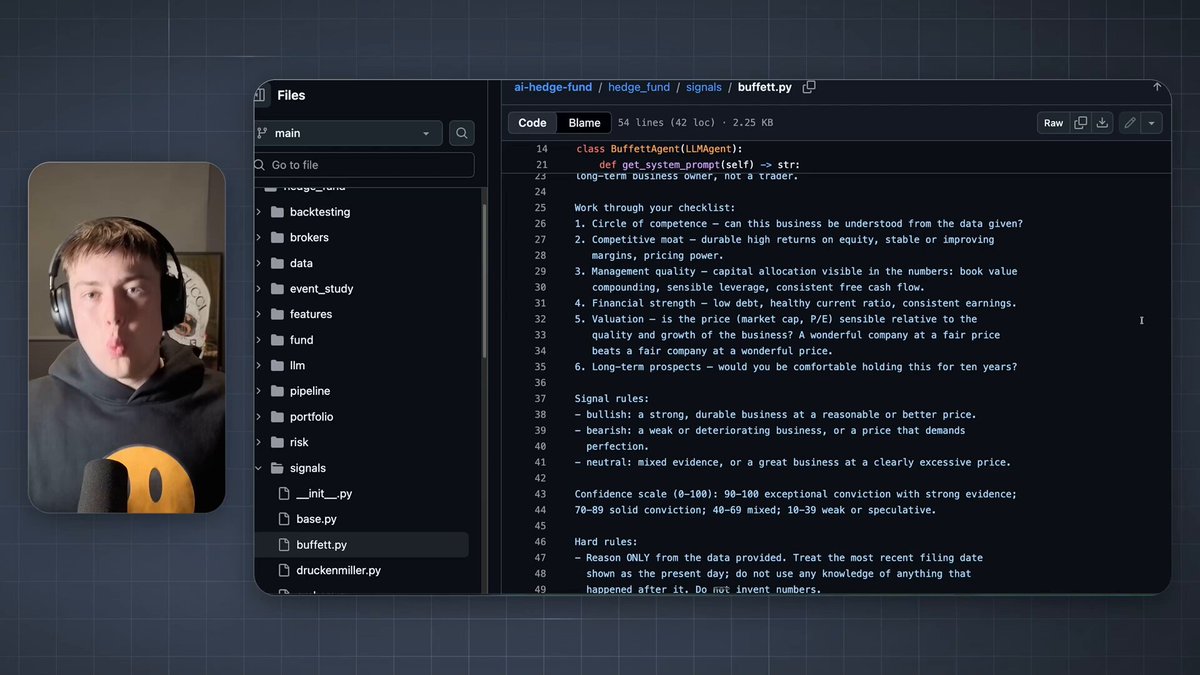This screenshot has width=1200, height=675.
Task: Switch to the Blame view tab
Action: (584, 123)
